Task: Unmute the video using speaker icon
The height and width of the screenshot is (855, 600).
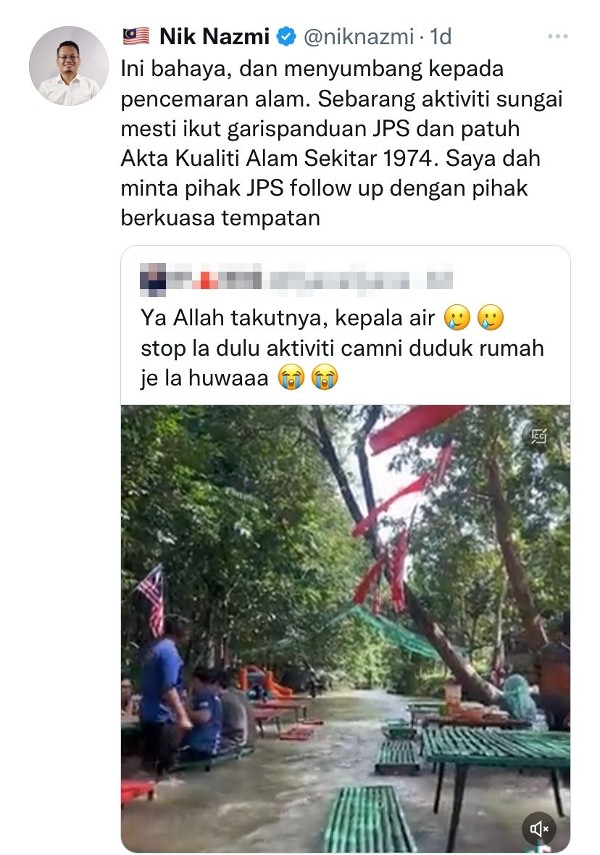Action: (539, 829)
